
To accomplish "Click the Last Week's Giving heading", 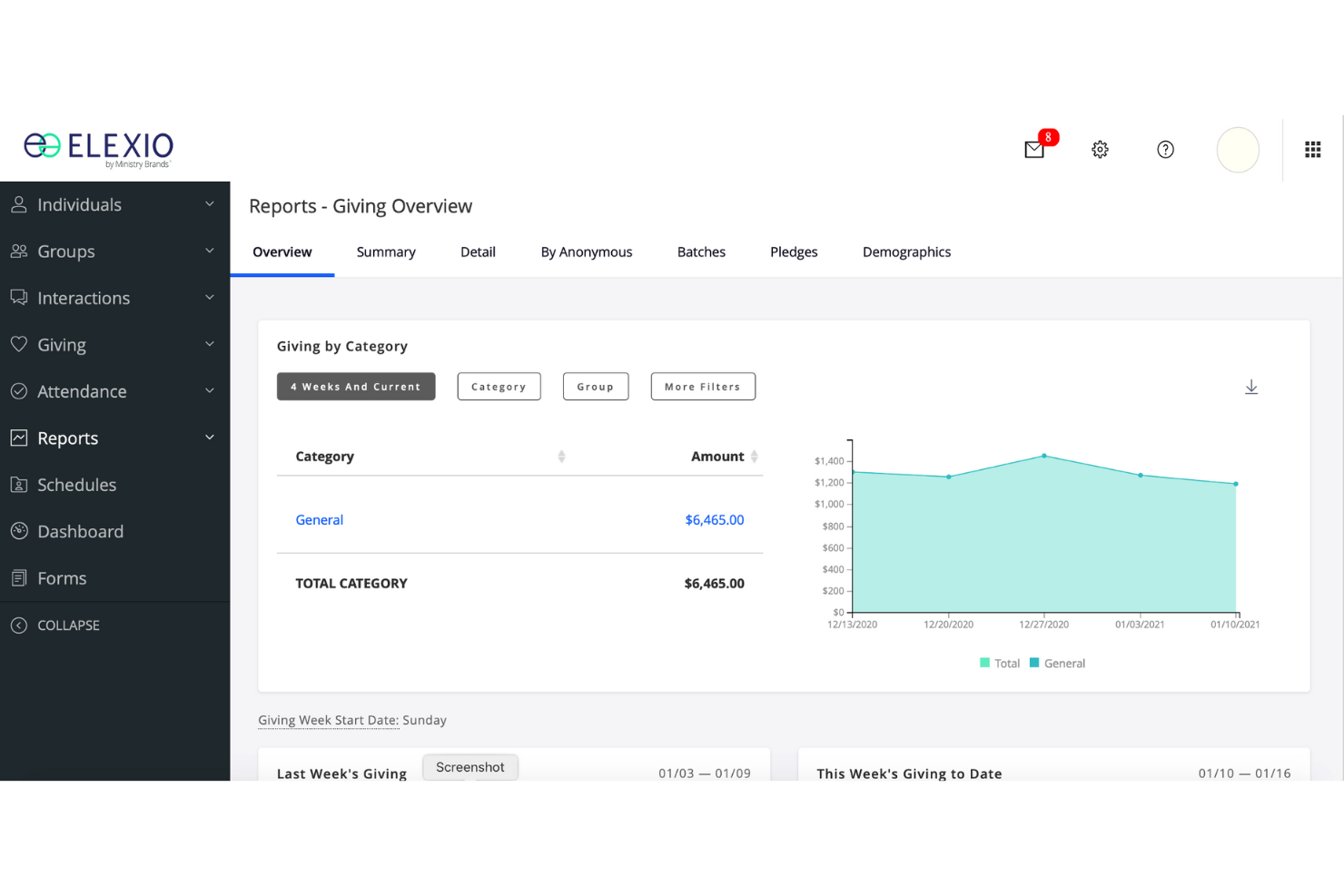I will [x=341, y=773].
